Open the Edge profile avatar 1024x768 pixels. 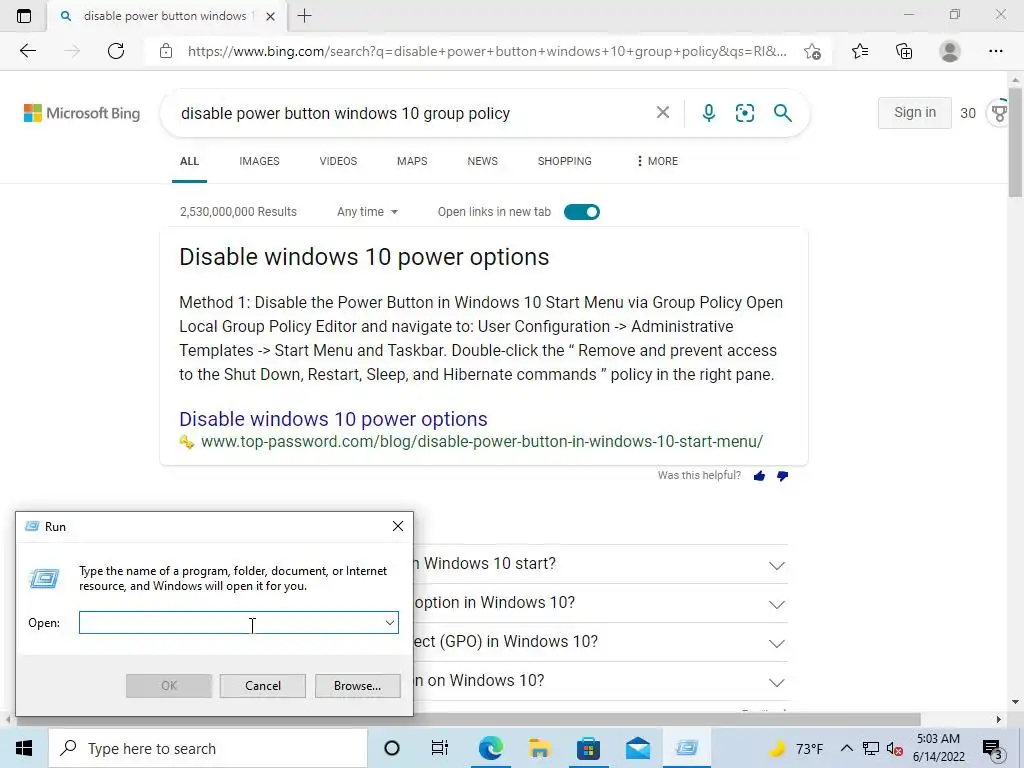pos(950,51)
